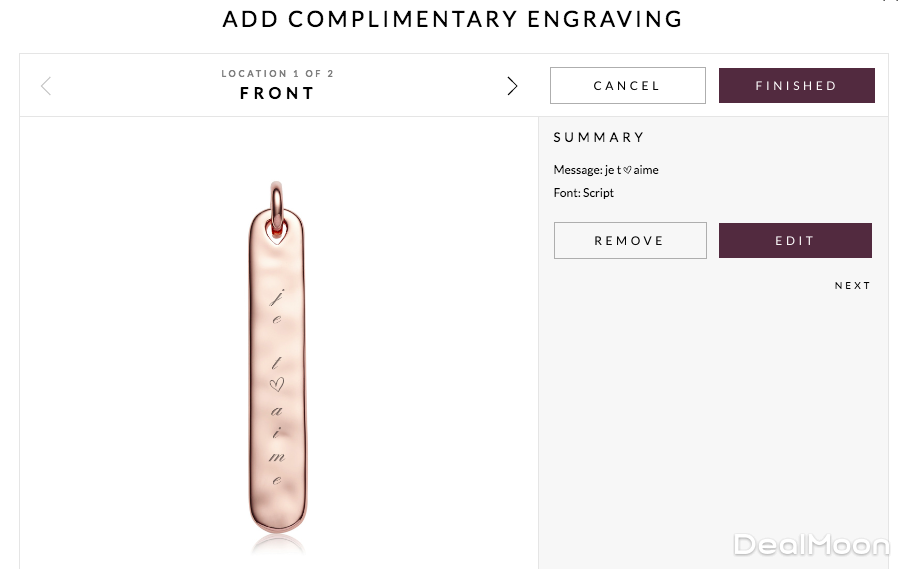Follow the Next link below Edit
This screenshot has height=569, width=904.
[x=853, y=286]
